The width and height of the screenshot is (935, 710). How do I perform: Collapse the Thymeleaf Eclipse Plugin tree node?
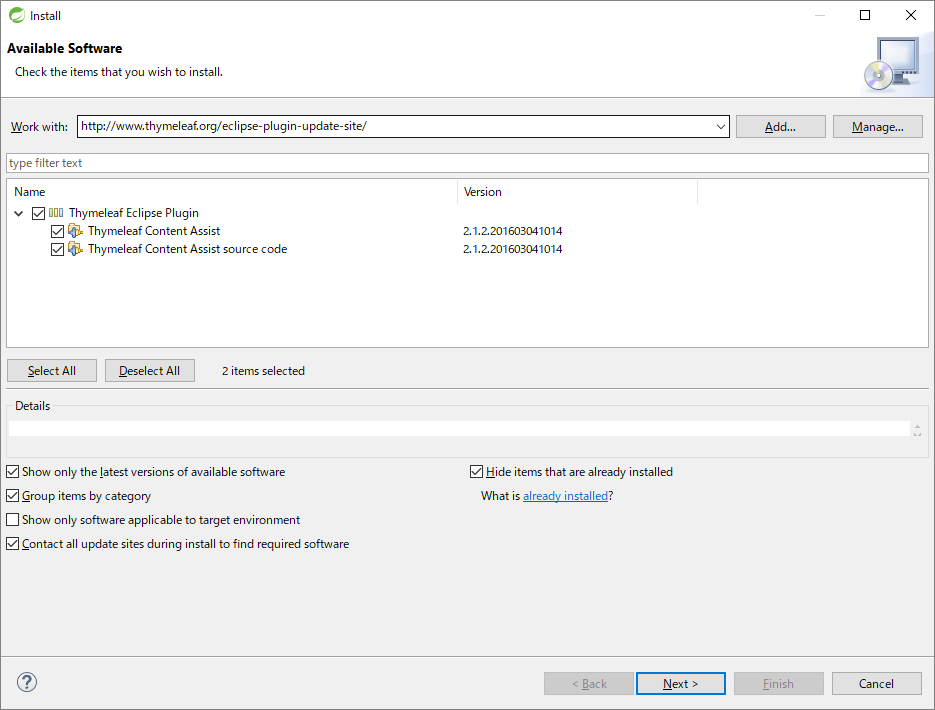(x=18, y=212)
